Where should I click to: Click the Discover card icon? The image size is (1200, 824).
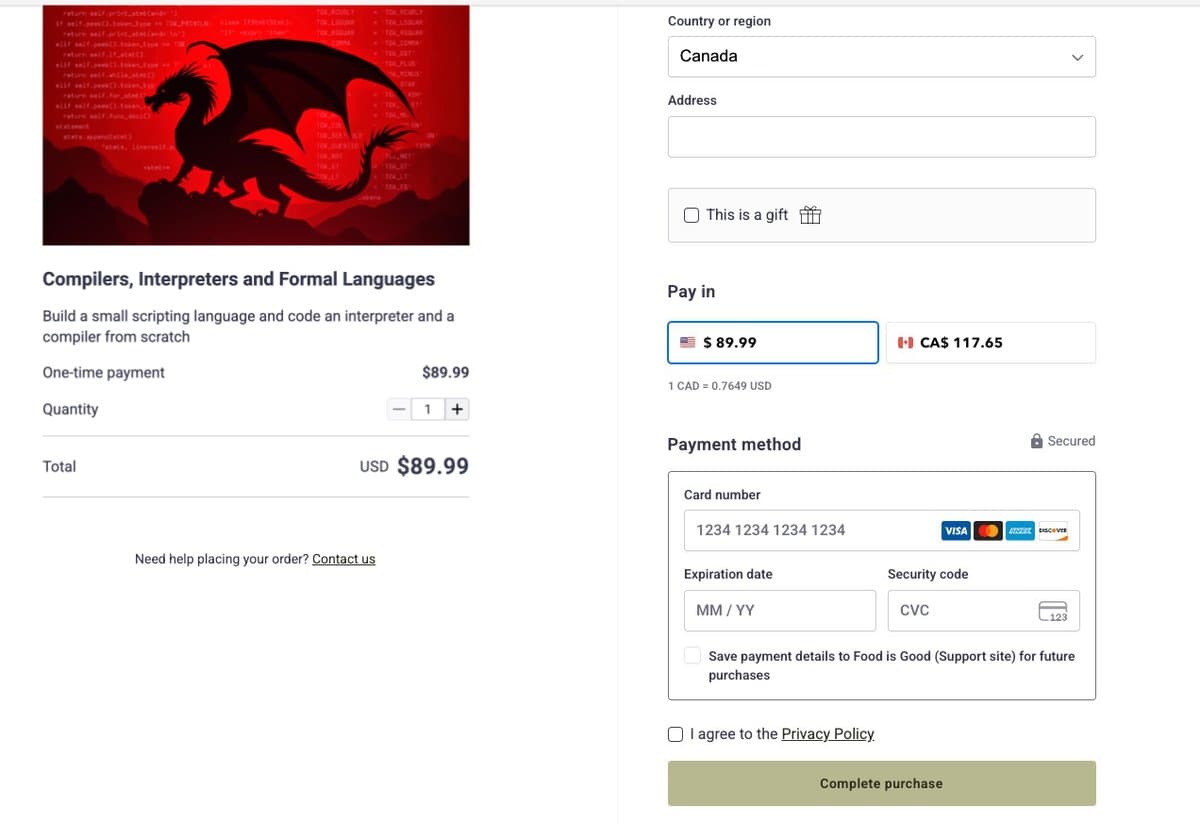pos(1053,530)
